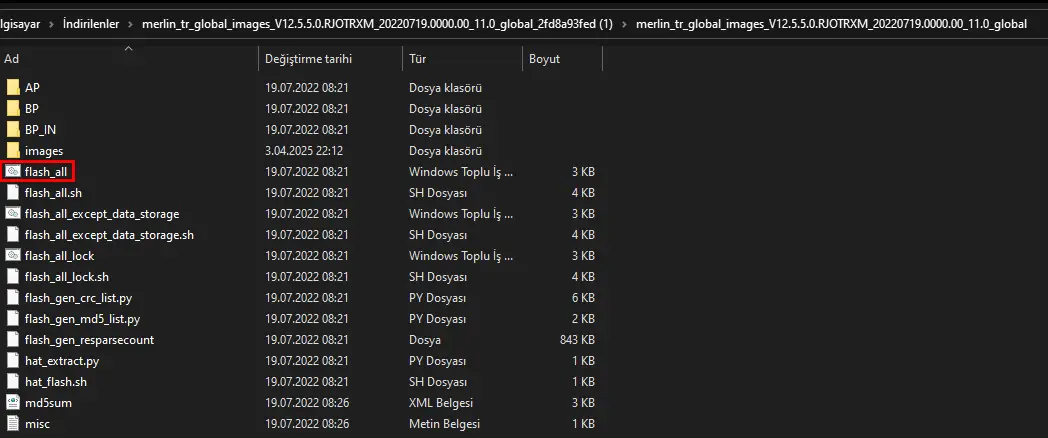Screen dimensions: 1048x438
Task: Select the BP folder icon
Action: pyautogui.click(x=13, y=108)
